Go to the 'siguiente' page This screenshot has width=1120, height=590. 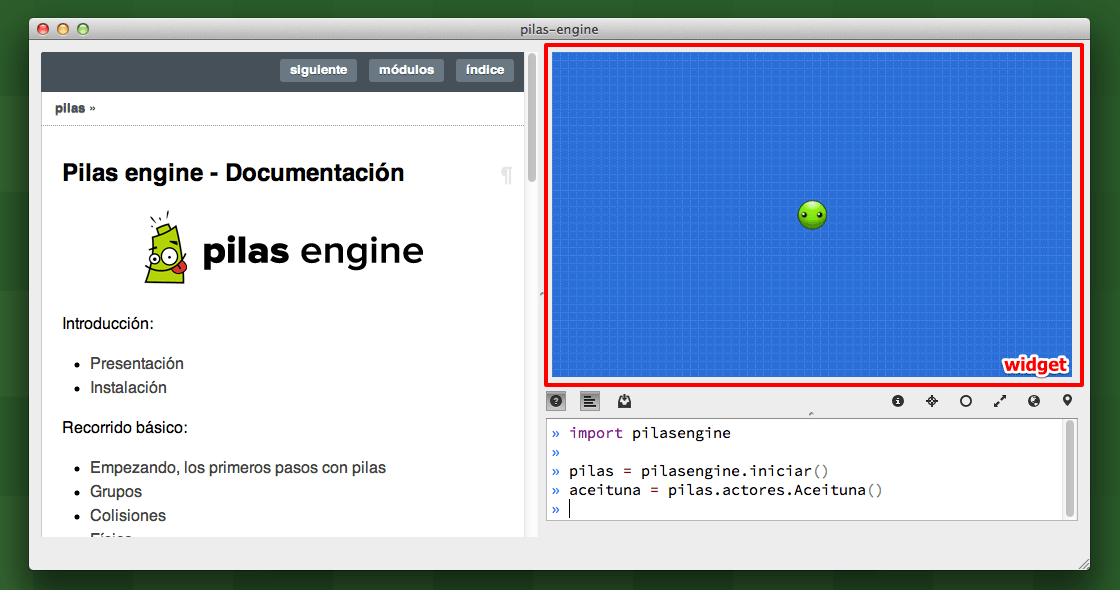point(319,70)
